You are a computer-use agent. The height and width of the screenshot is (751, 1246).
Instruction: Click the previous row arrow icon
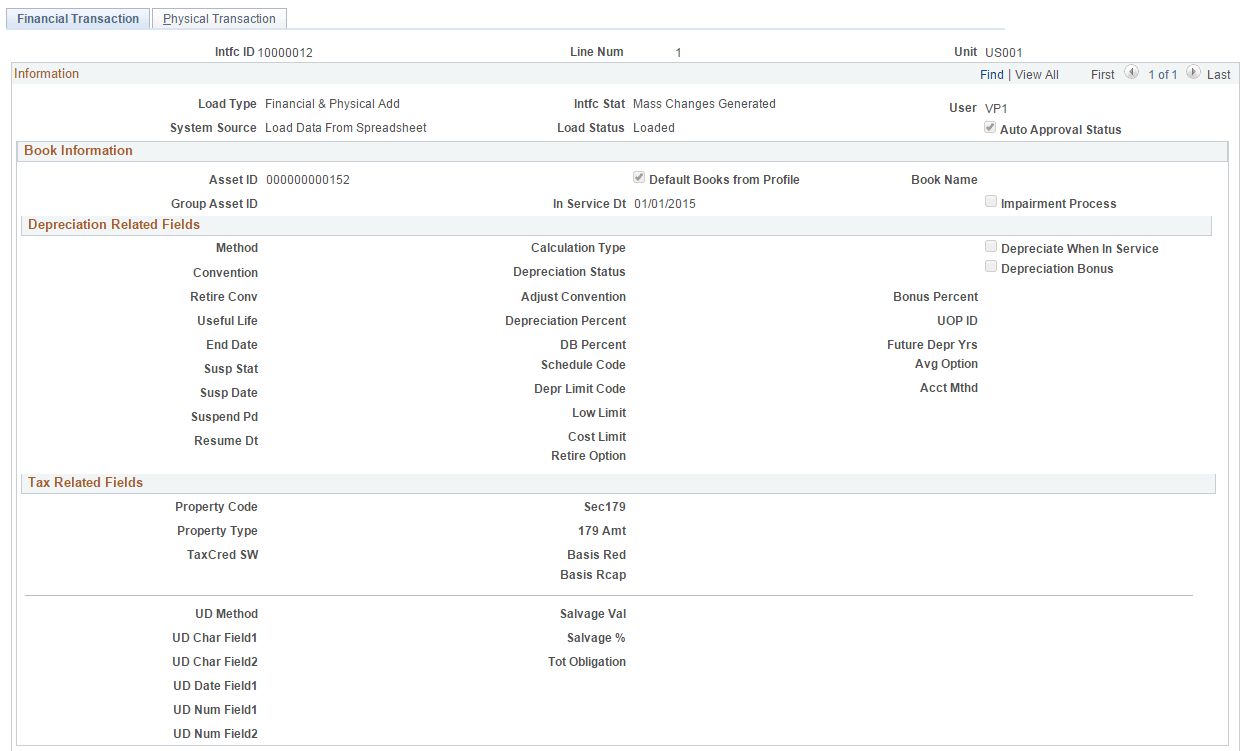pos(1132,72)
